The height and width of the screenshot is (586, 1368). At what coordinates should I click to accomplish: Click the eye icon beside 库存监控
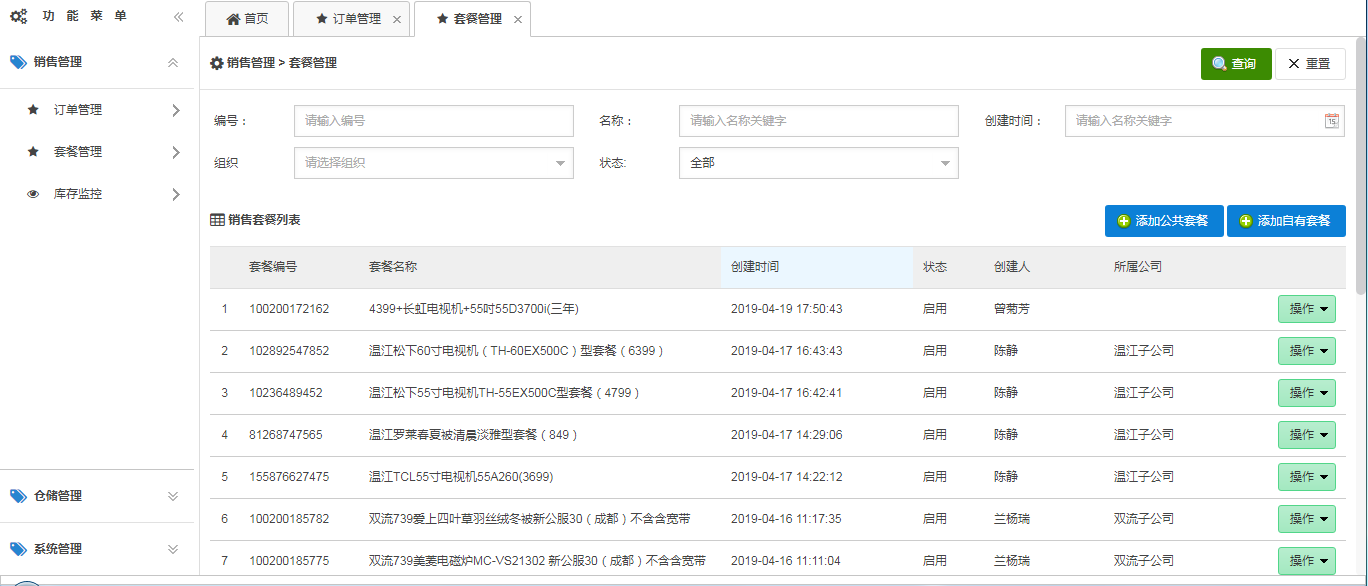[x=33, y=194]
